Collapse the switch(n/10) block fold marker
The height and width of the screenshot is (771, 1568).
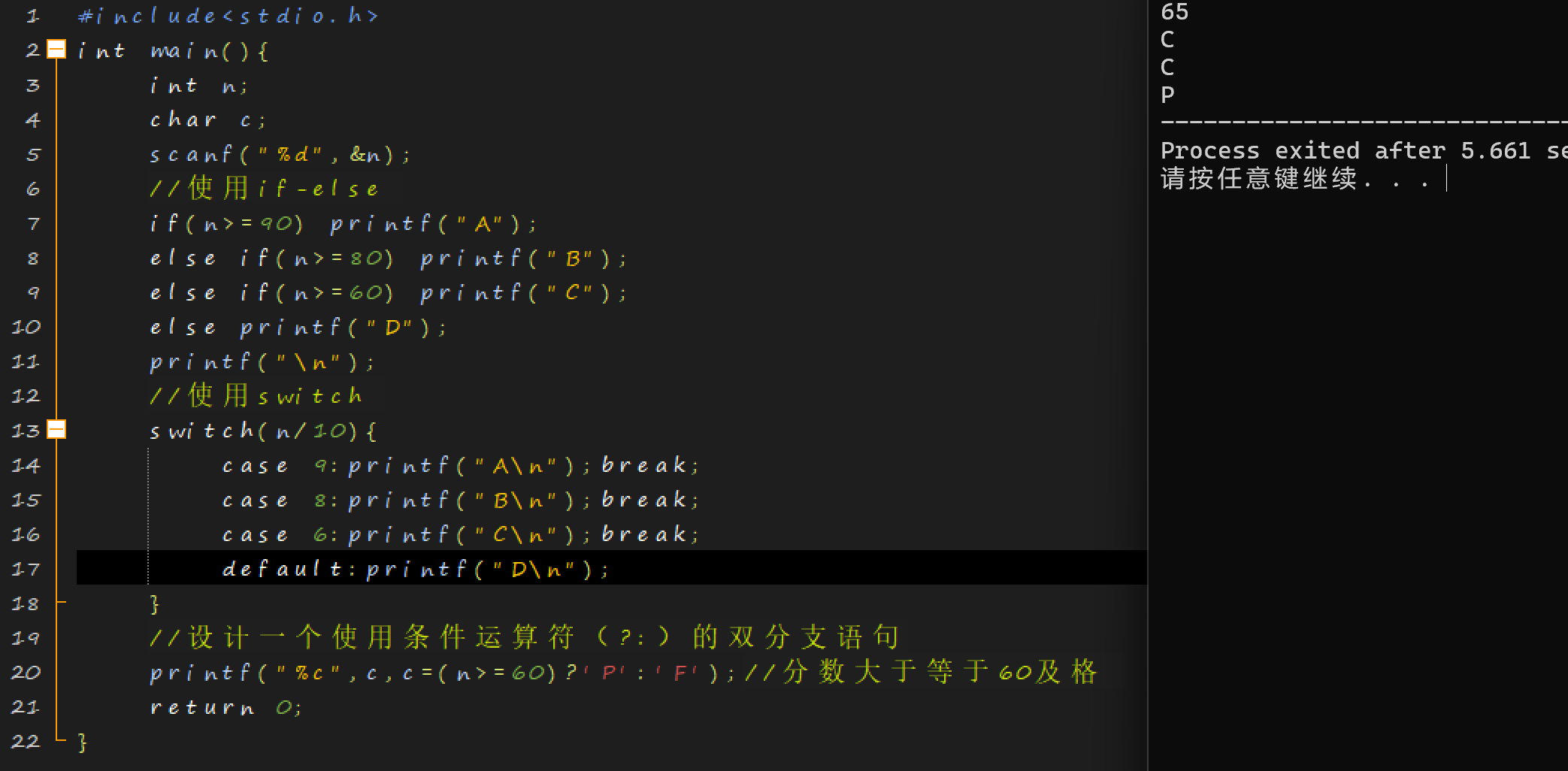click(x=56, y=430)
